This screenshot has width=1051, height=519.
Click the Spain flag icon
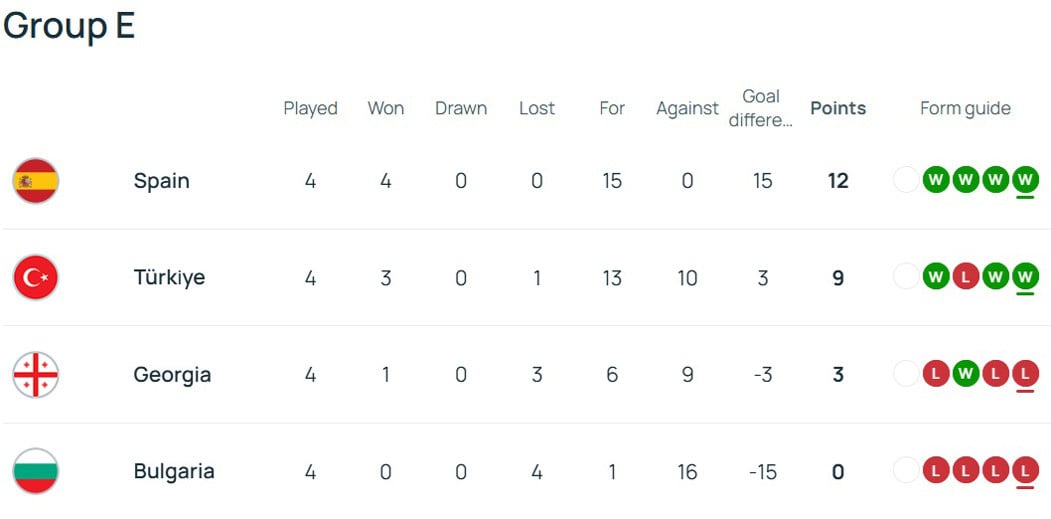[36, 181]
